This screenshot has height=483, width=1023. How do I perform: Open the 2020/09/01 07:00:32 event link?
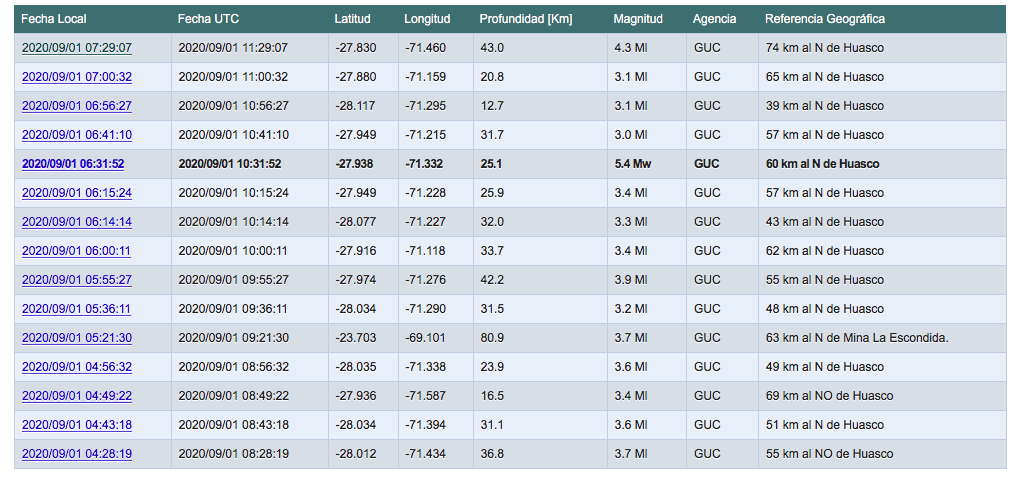[77, 77]
